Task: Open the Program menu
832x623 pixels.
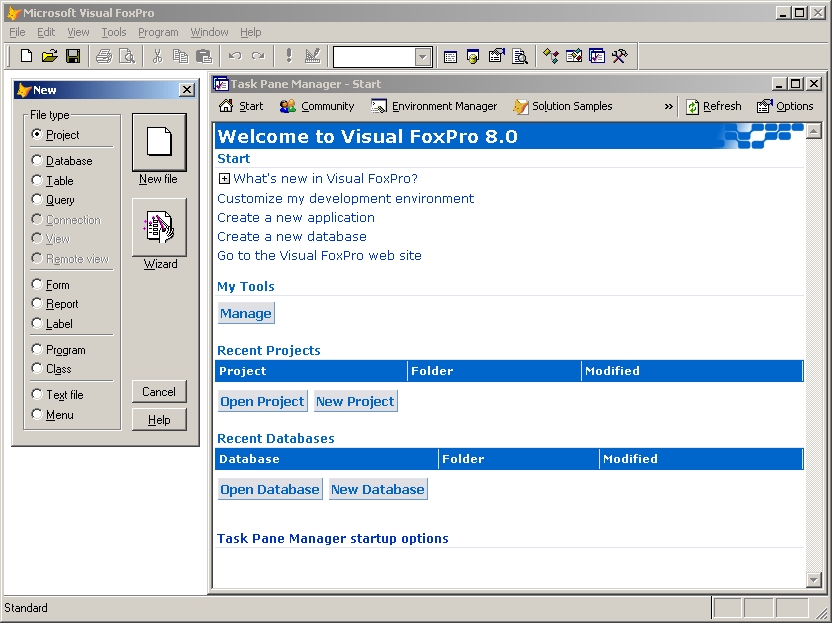Action: (x=158, y=32)
